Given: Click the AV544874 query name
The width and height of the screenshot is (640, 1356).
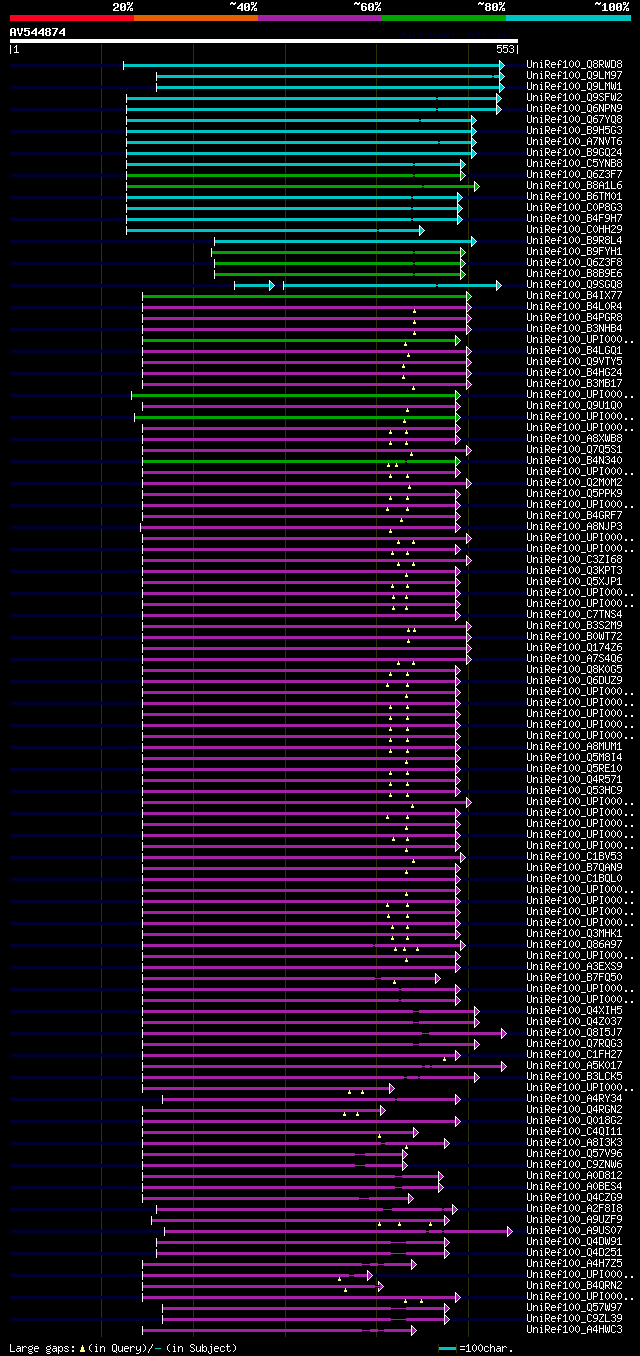Looking at the screenshot, I should (x=38, y=32).
